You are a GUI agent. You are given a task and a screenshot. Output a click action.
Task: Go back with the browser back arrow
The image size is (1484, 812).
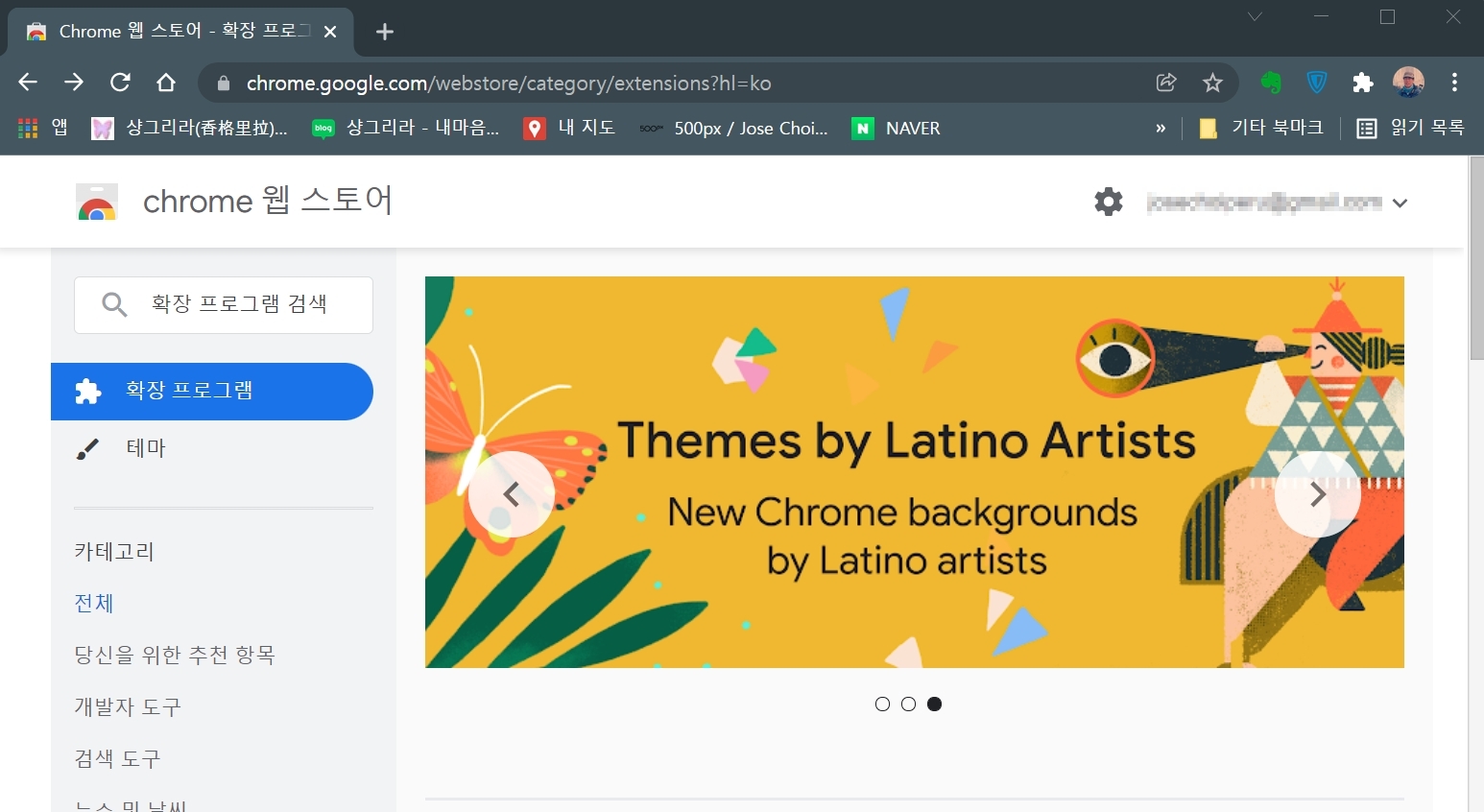pyautogui.click(x=28, y=83)
